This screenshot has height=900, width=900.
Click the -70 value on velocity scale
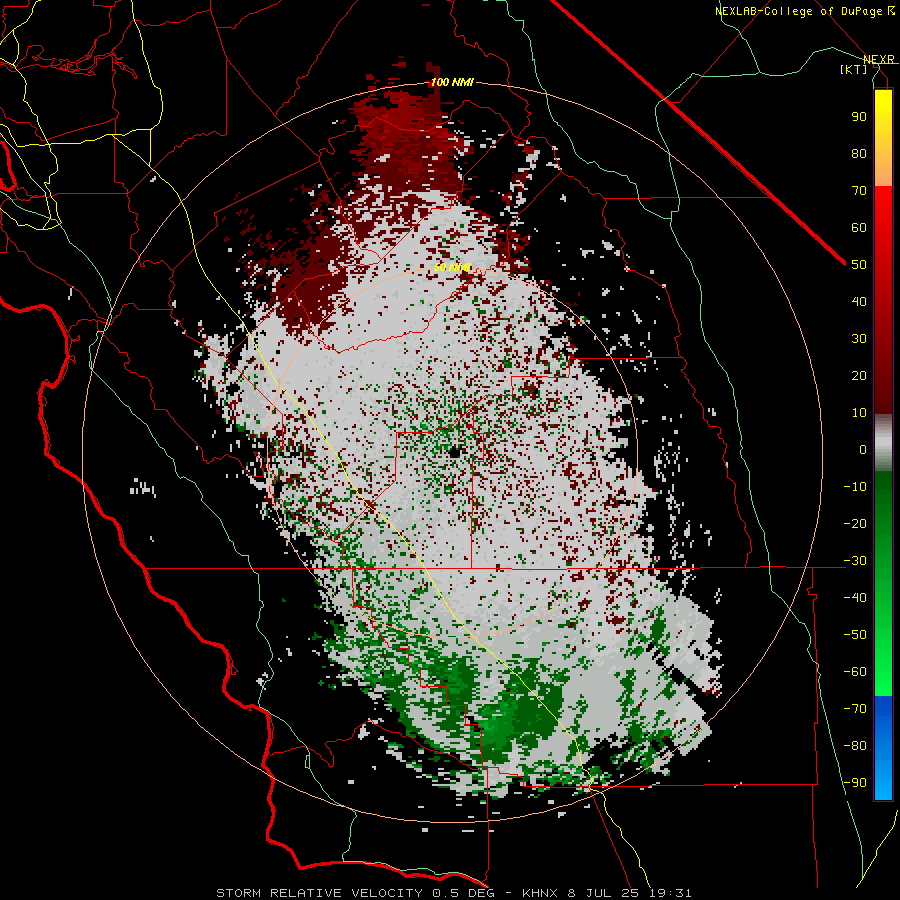coord(855,709)
